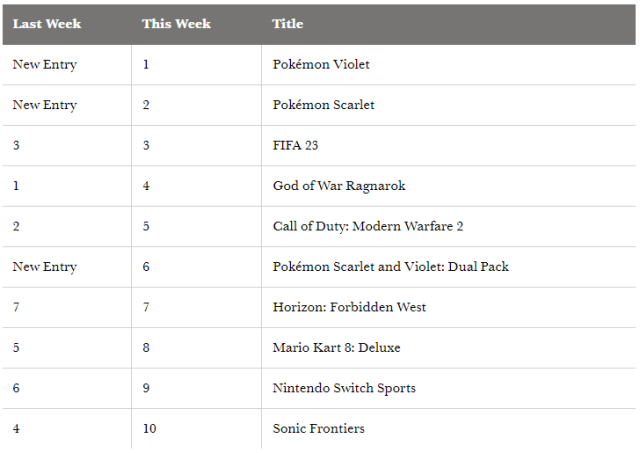Click the Sonic Frontiers title
Screen dimensions: 640x453
(318, 429)
